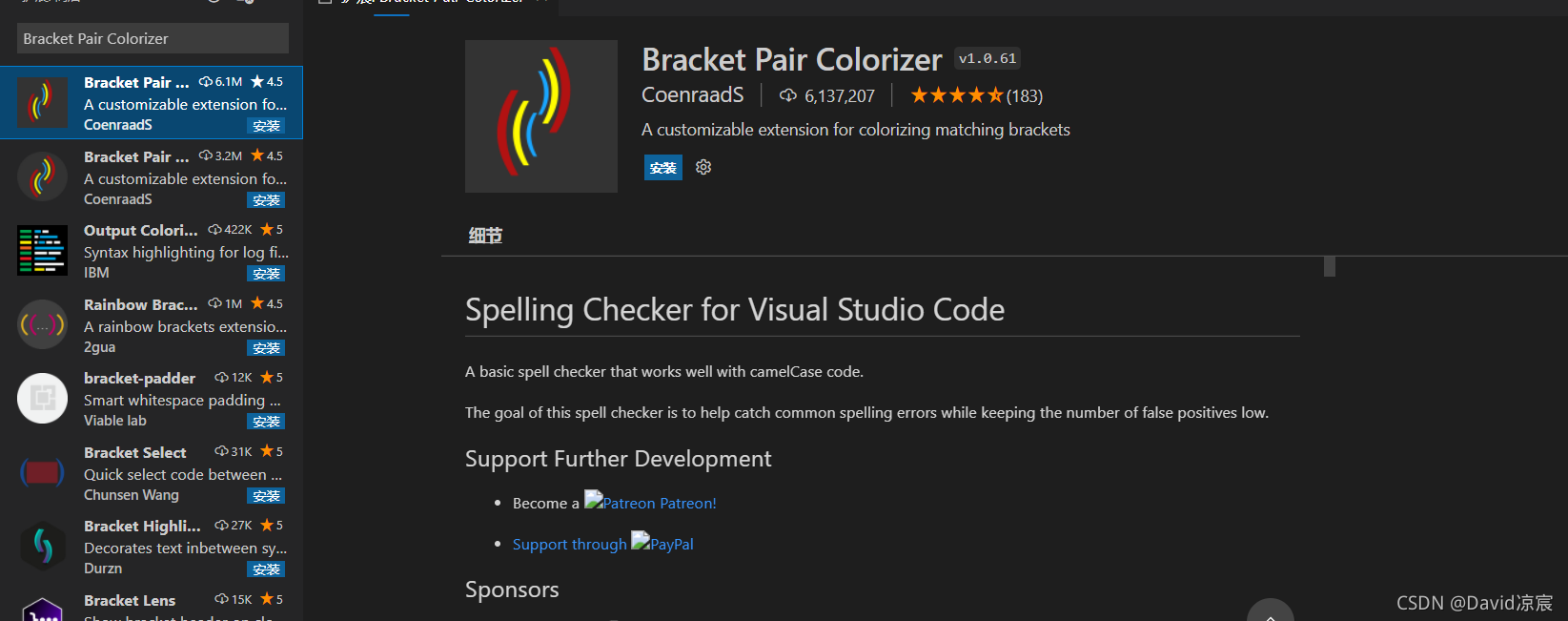Screen dimensions: 1568x621
Task: Click the download count cloud icon in details
Action: (788, 95)
